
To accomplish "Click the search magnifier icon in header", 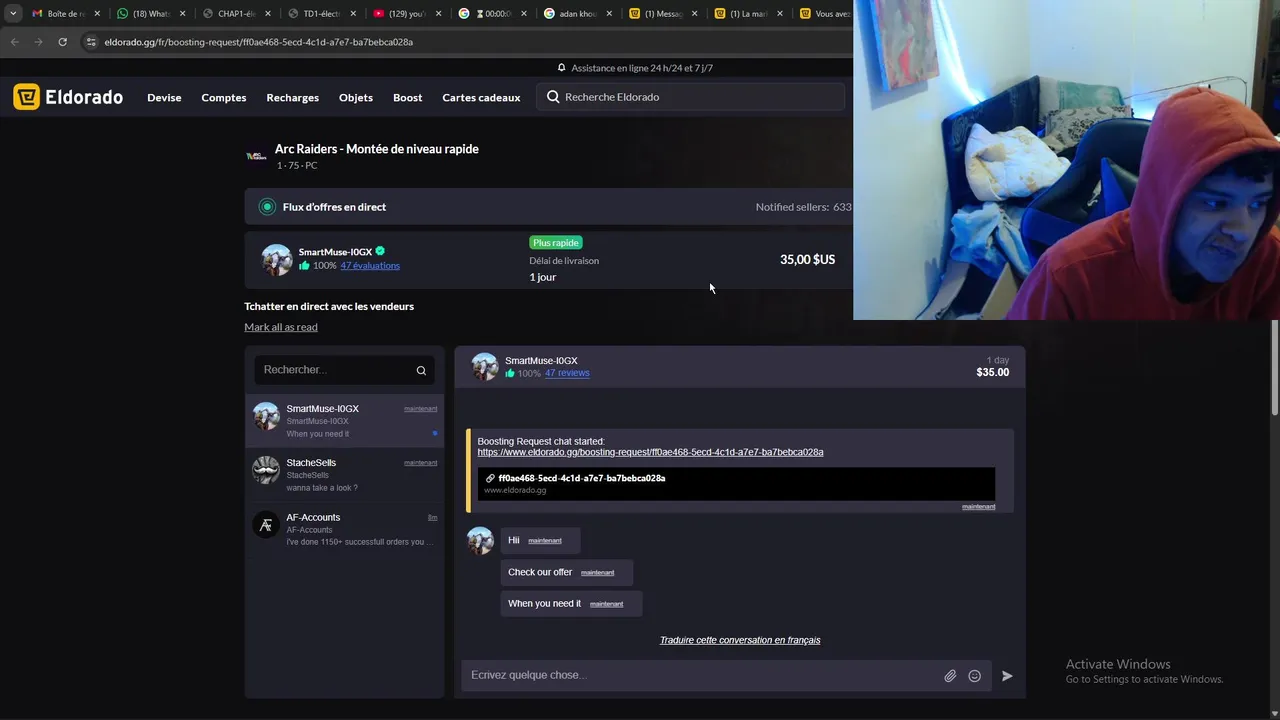I will [553, 97].
